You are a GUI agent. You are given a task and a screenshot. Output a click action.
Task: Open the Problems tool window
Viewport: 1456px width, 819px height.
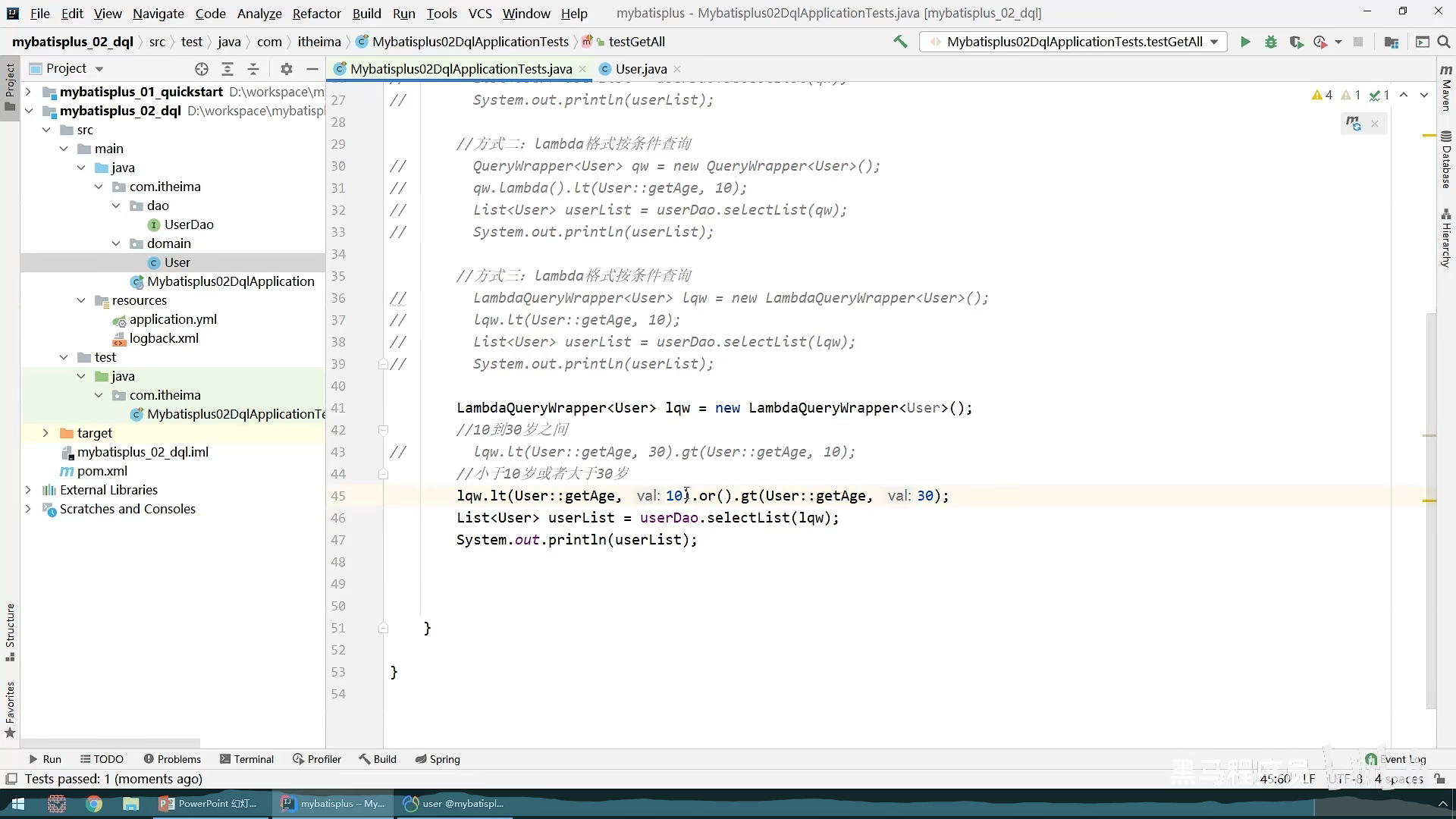click(x=172, y=759)
